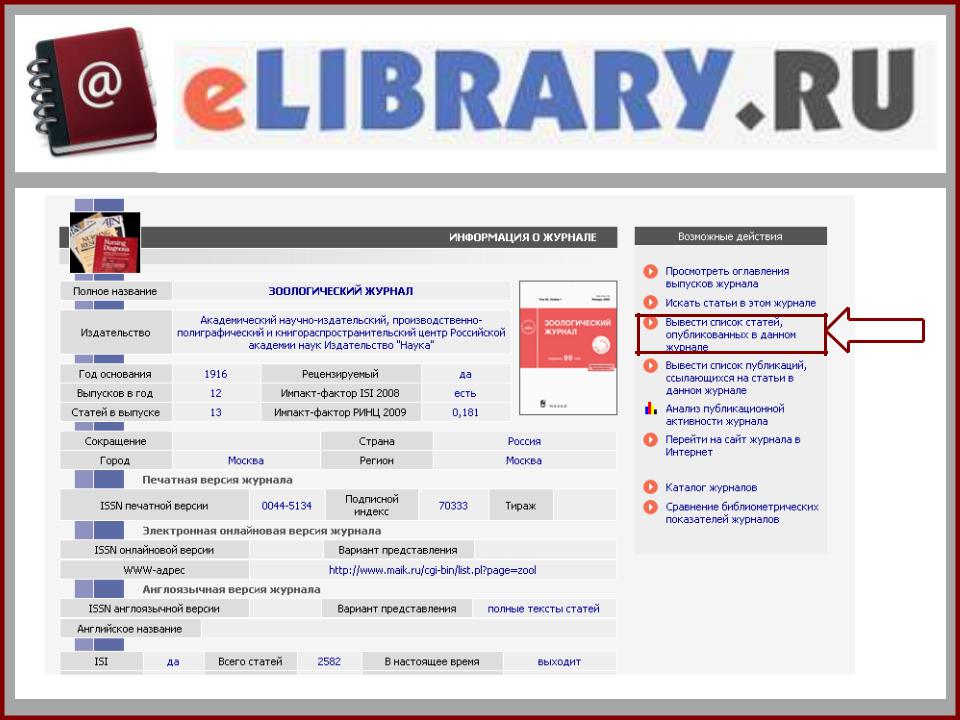Click orange arrow icon beside Сравнение библиометрических показателей
This screenshot has height=720, width=960.
pyautogui.click(x=650, y=507)
